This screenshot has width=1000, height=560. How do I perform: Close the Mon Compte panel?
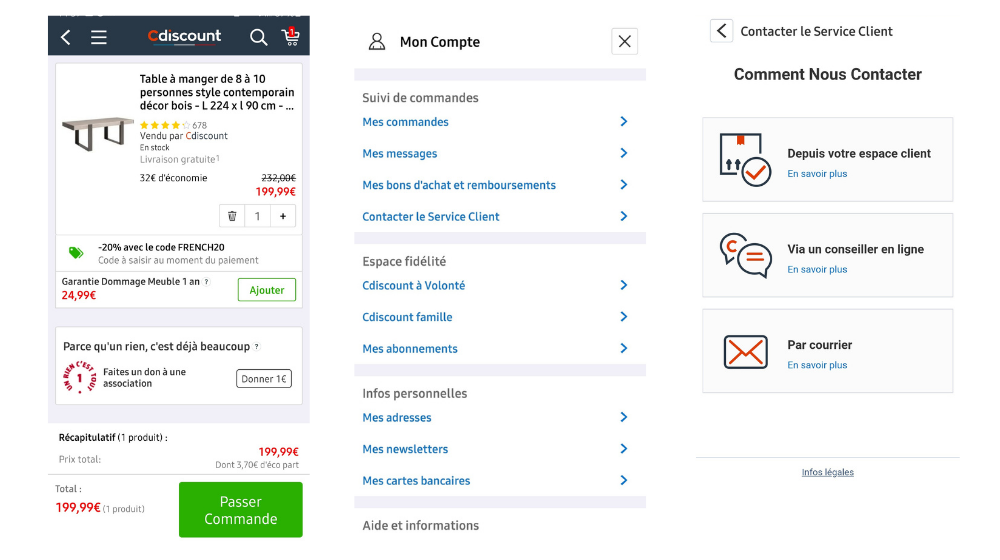tap(624, 41)
